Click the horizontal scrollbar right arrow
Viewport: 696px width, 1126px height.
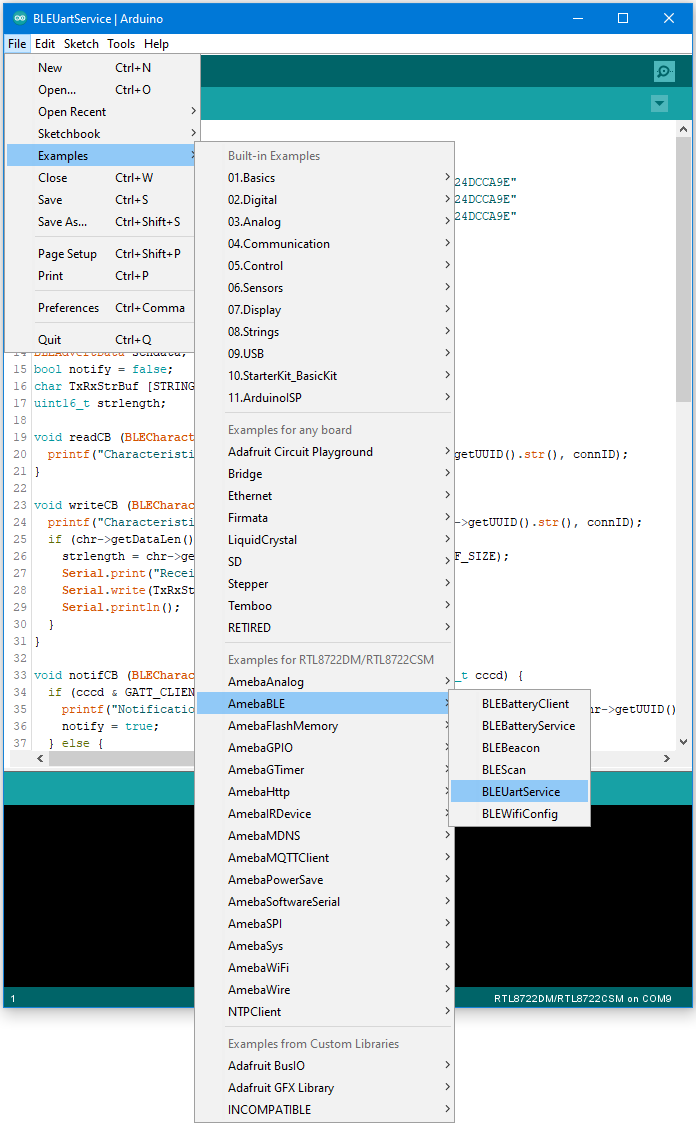point(668,759)
